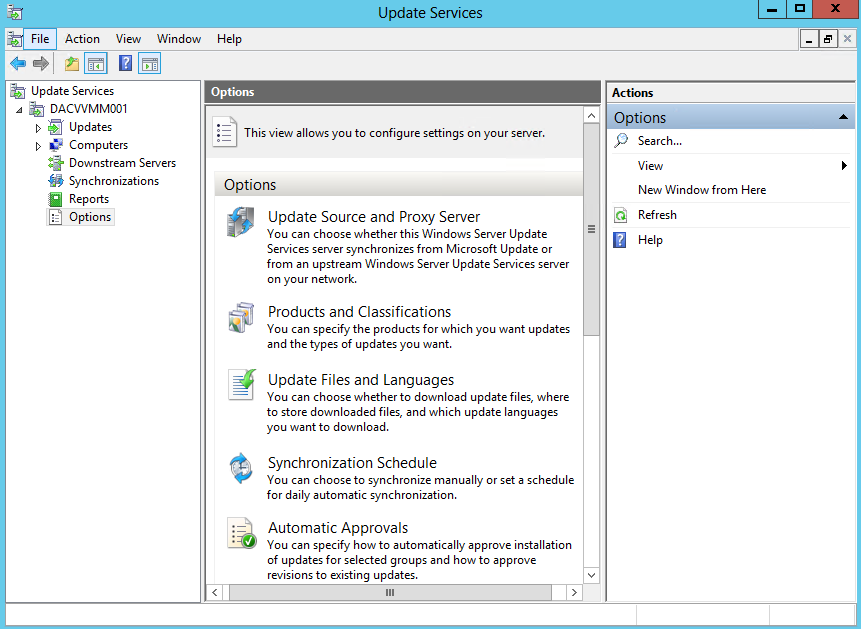The width and height of the screenshot is (861, 629).
Task: Click the horizontal scrollbar left arrow
Action: [215, 593]
